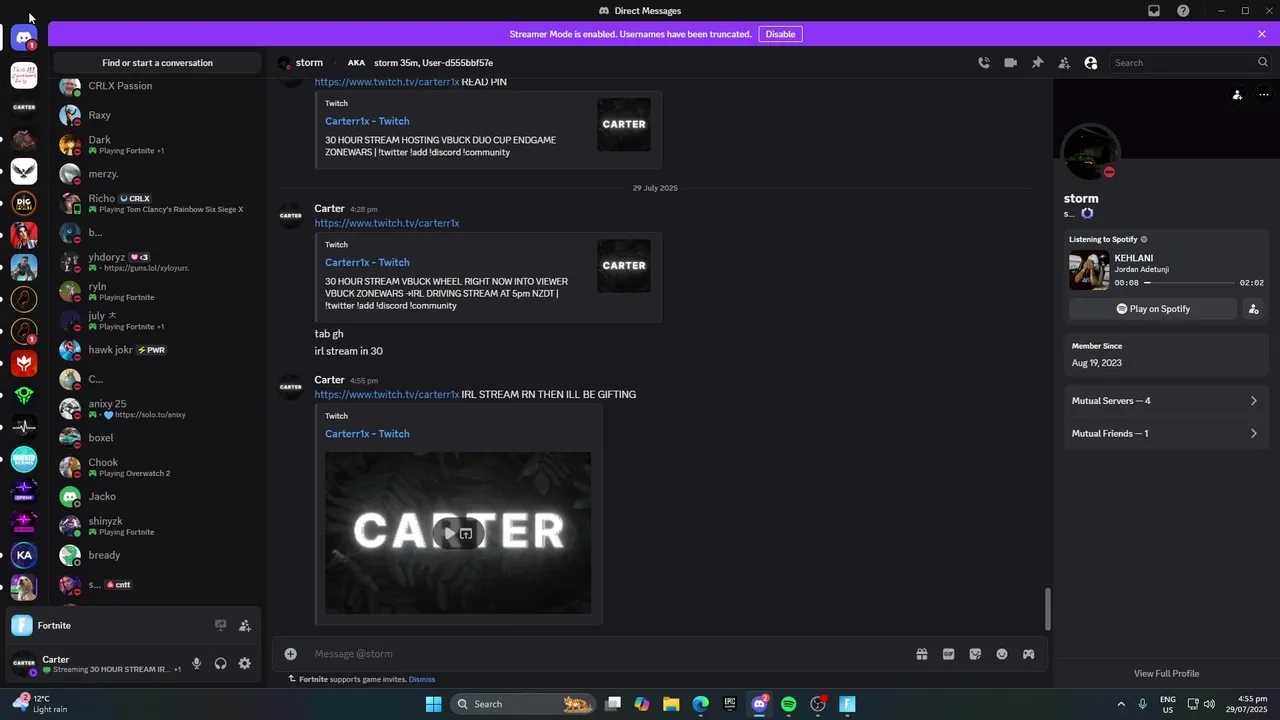Open DM with Chook
The image size is (1280, 720).
point(157,467)
